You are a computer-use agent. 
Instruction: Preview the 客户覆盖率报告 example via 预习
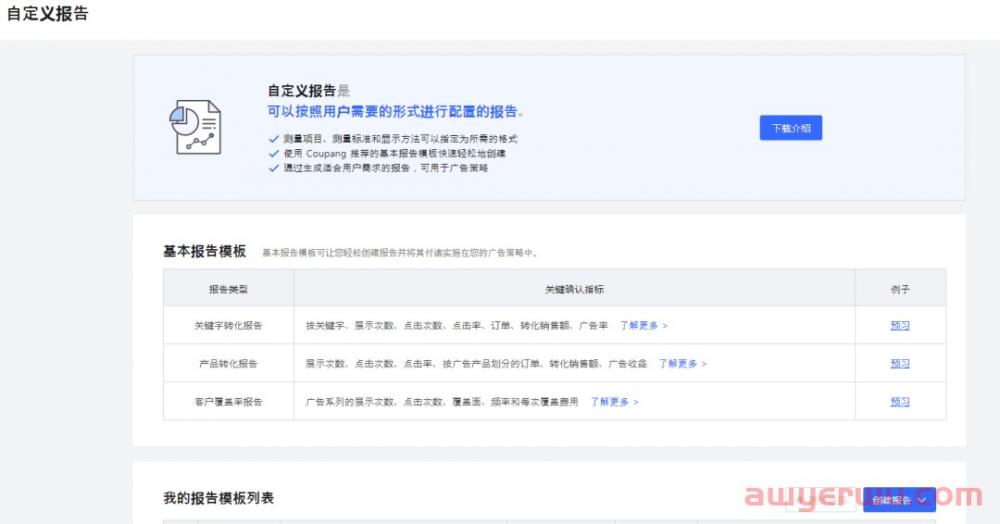(900, 402)
